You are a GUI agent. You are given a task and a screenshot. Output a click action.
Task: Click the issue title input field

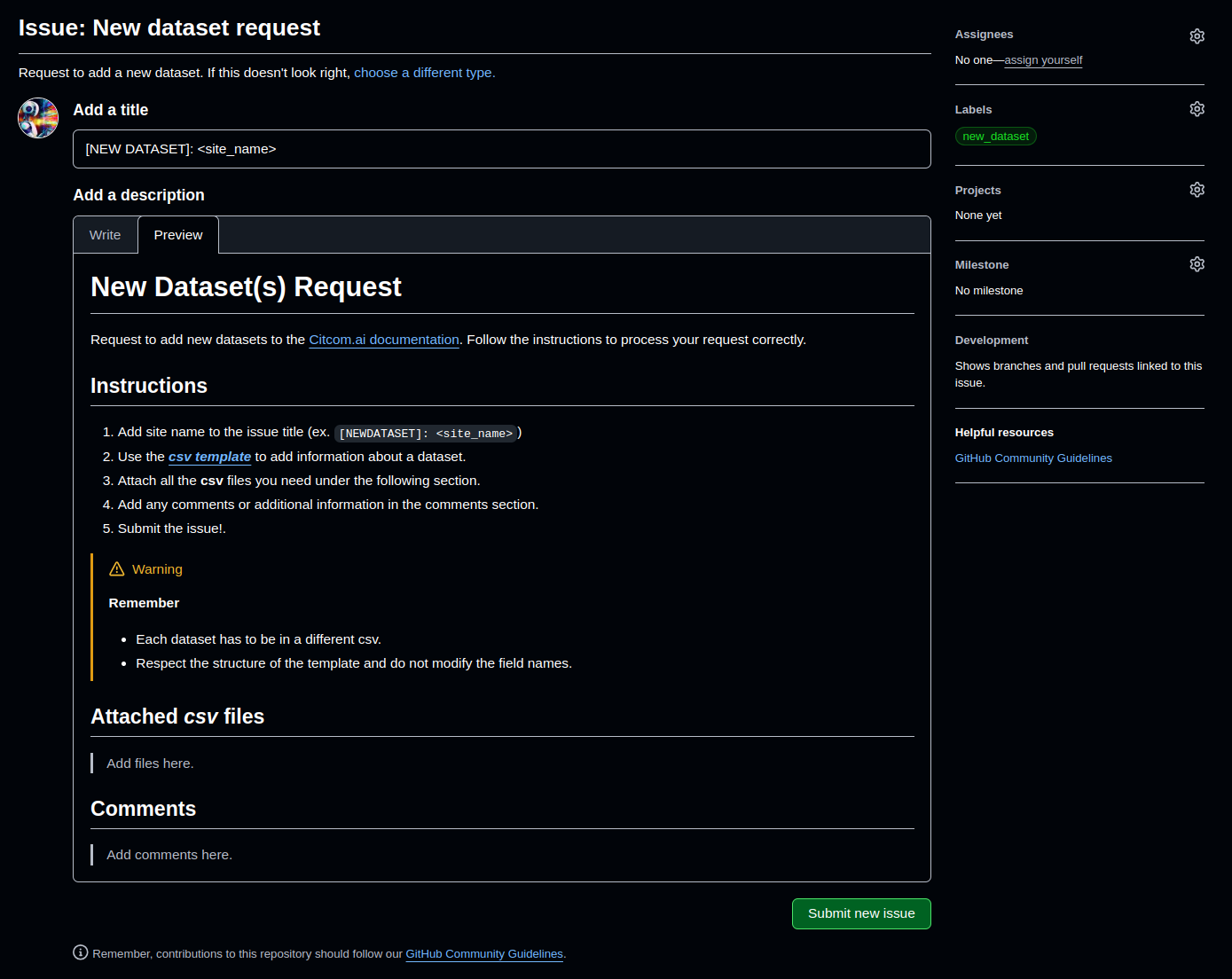coord(501,149)
